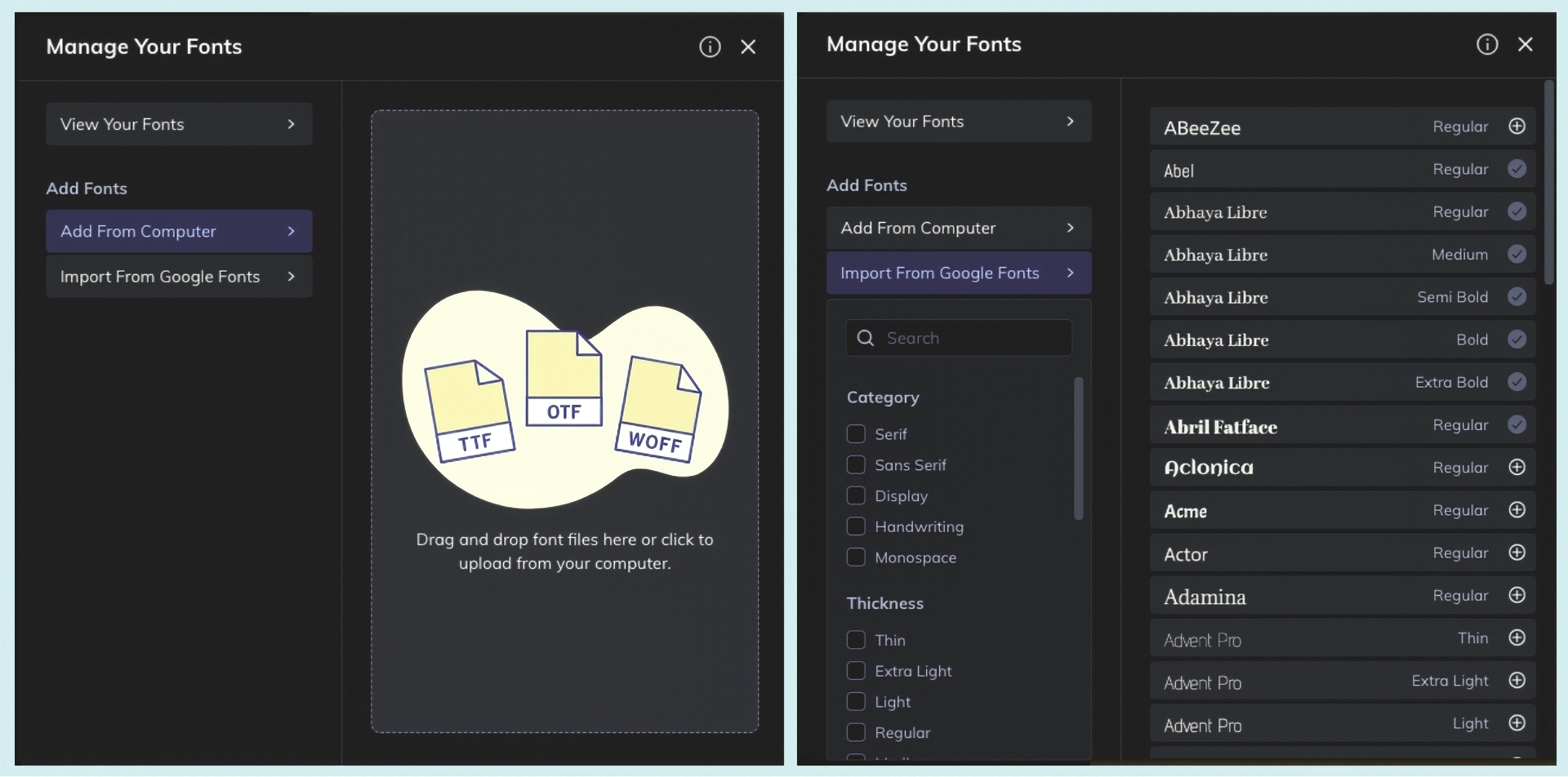Expand View Your Fonts in left panel
The image size is (1568, 777).
click(179, 124)
